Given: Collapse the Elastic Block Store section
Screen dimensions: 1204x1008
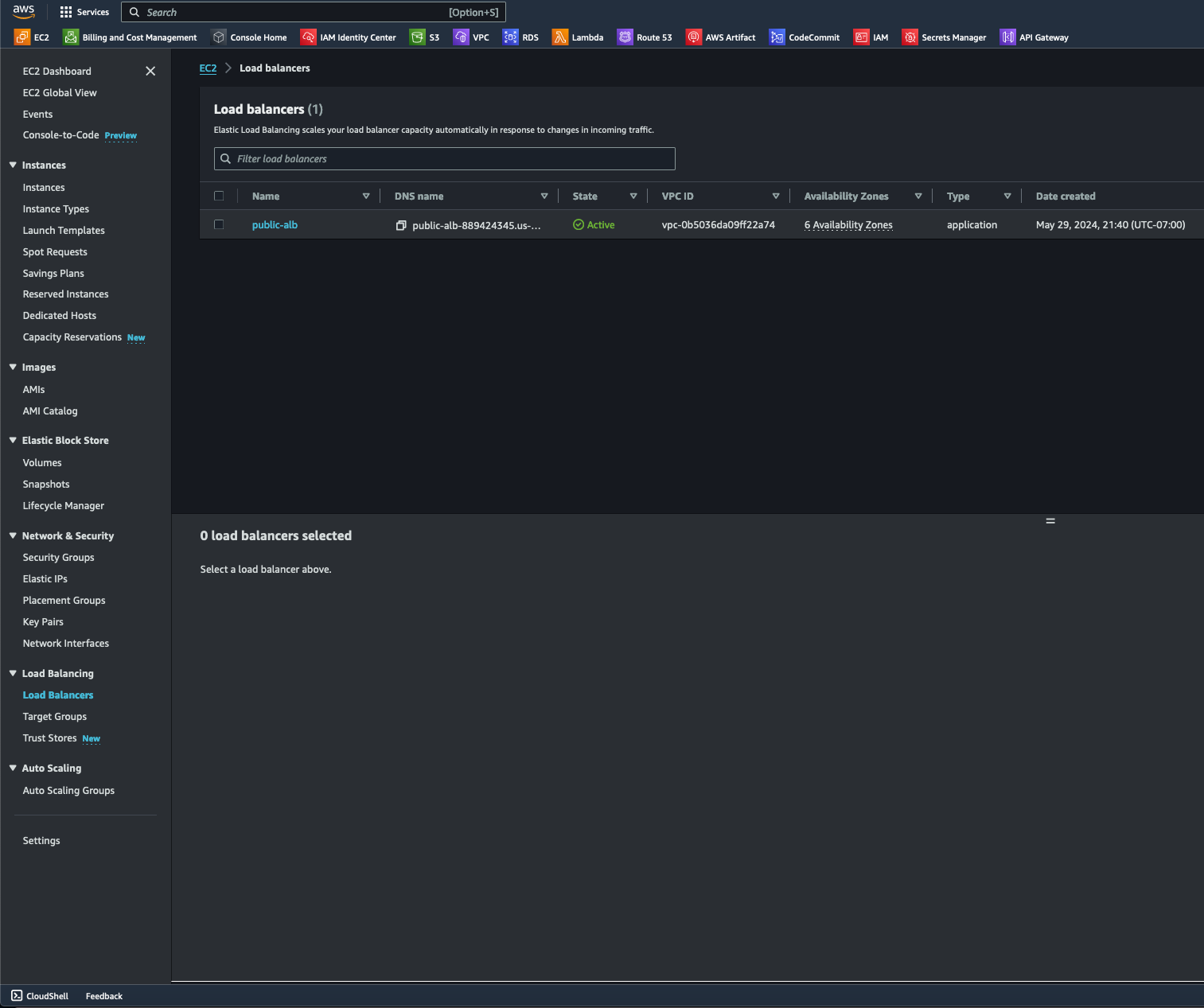Looking at the screenshot, I should coord(13,441).
